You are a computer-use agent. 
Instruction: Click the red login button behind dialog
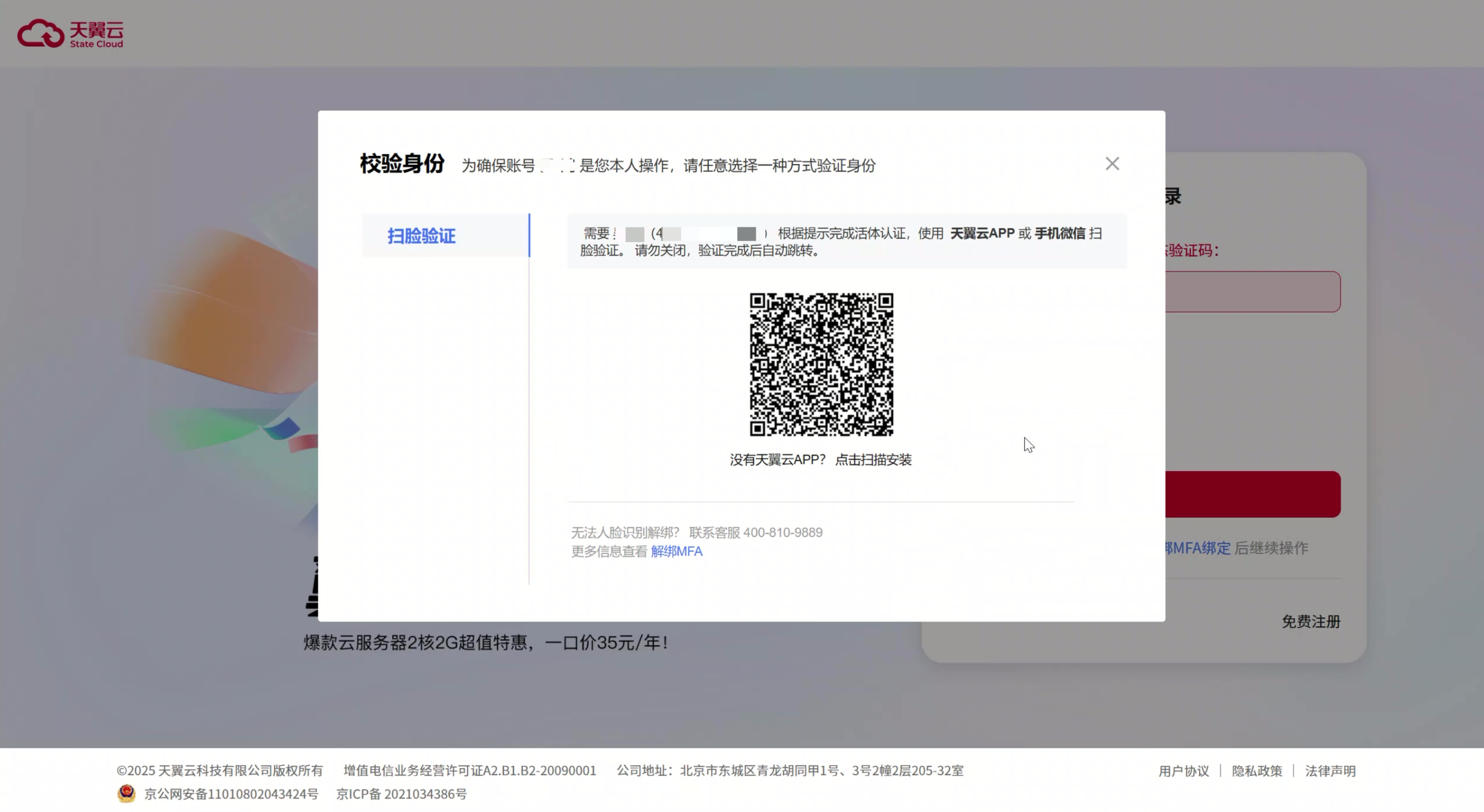[x=1253, y=494]
